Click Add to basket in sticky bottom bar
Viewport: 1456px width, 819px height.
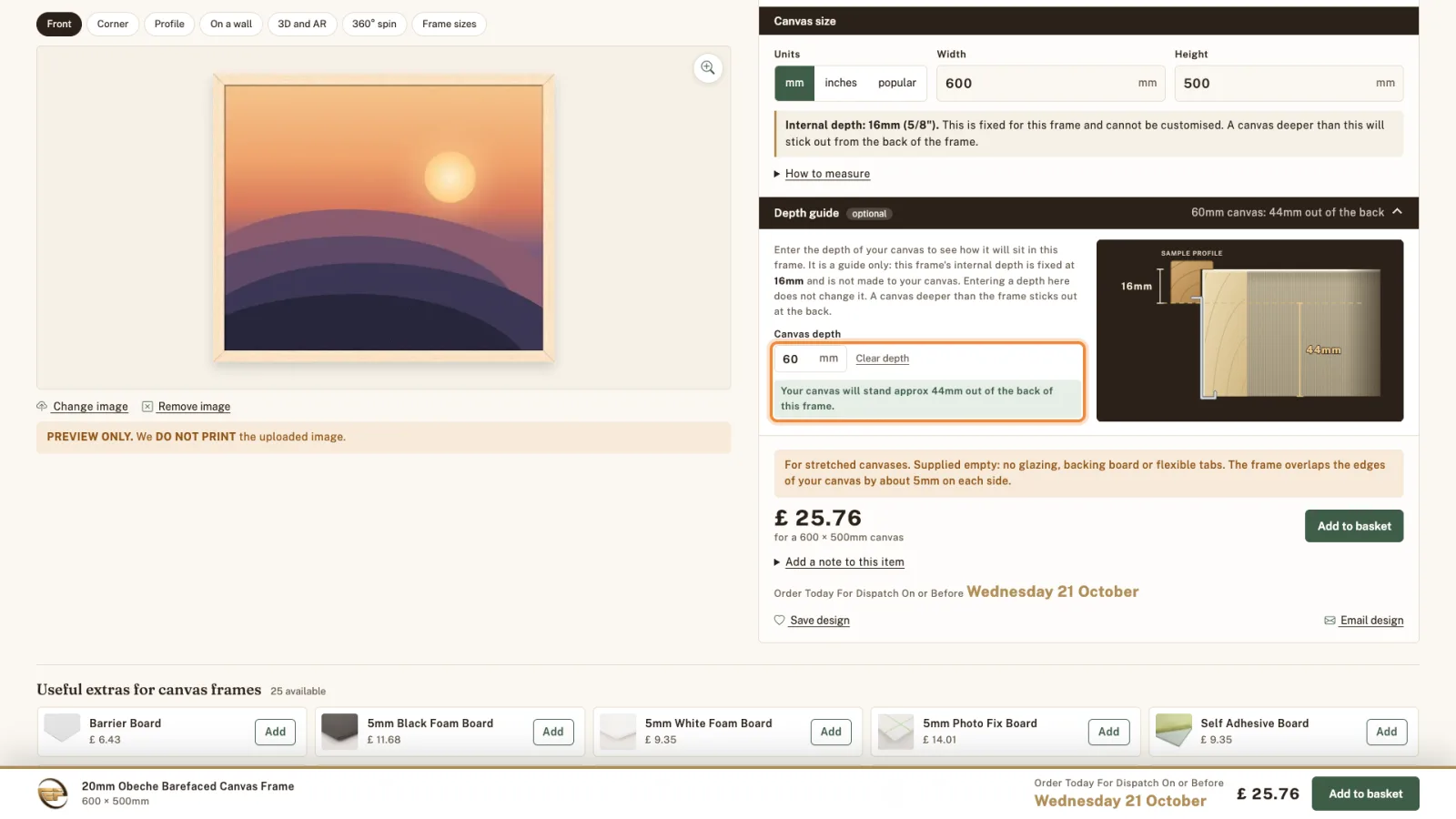(1365, 794)
